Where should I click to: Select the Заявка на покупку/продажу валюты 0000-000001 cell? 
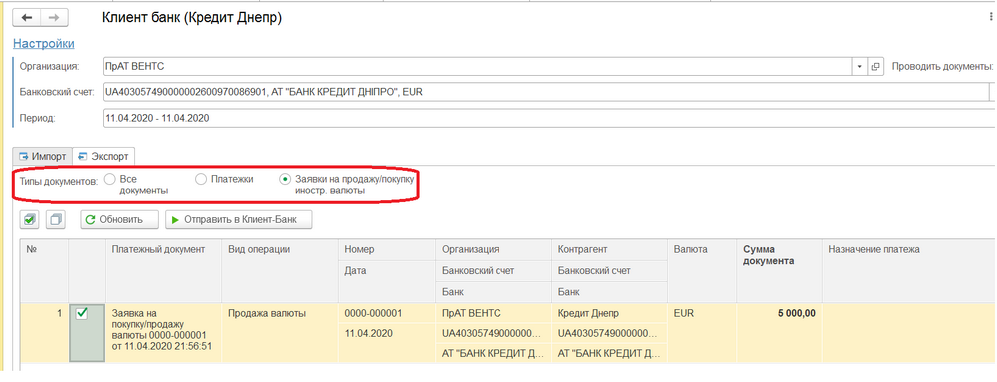(x=163, y=333)
